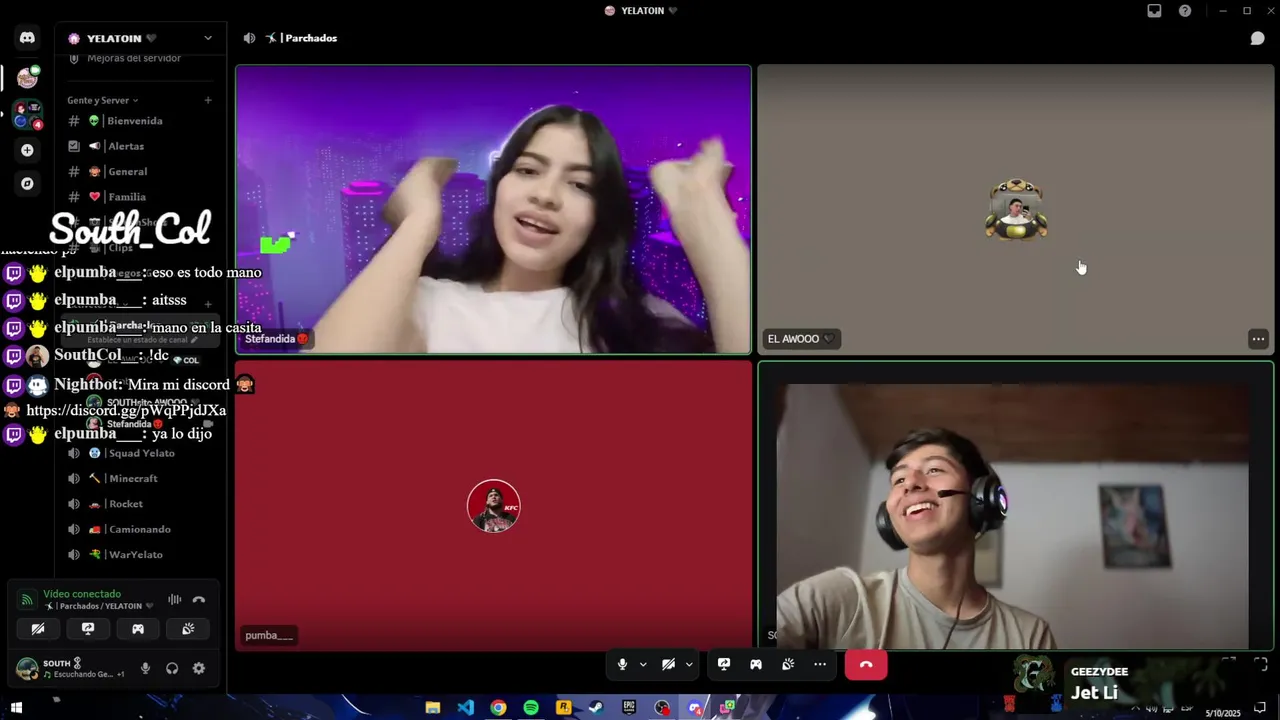Viewport: 1280px width, 720px height.
Task: Start an activity from the side panel
Action: click(x=138, y=629)
